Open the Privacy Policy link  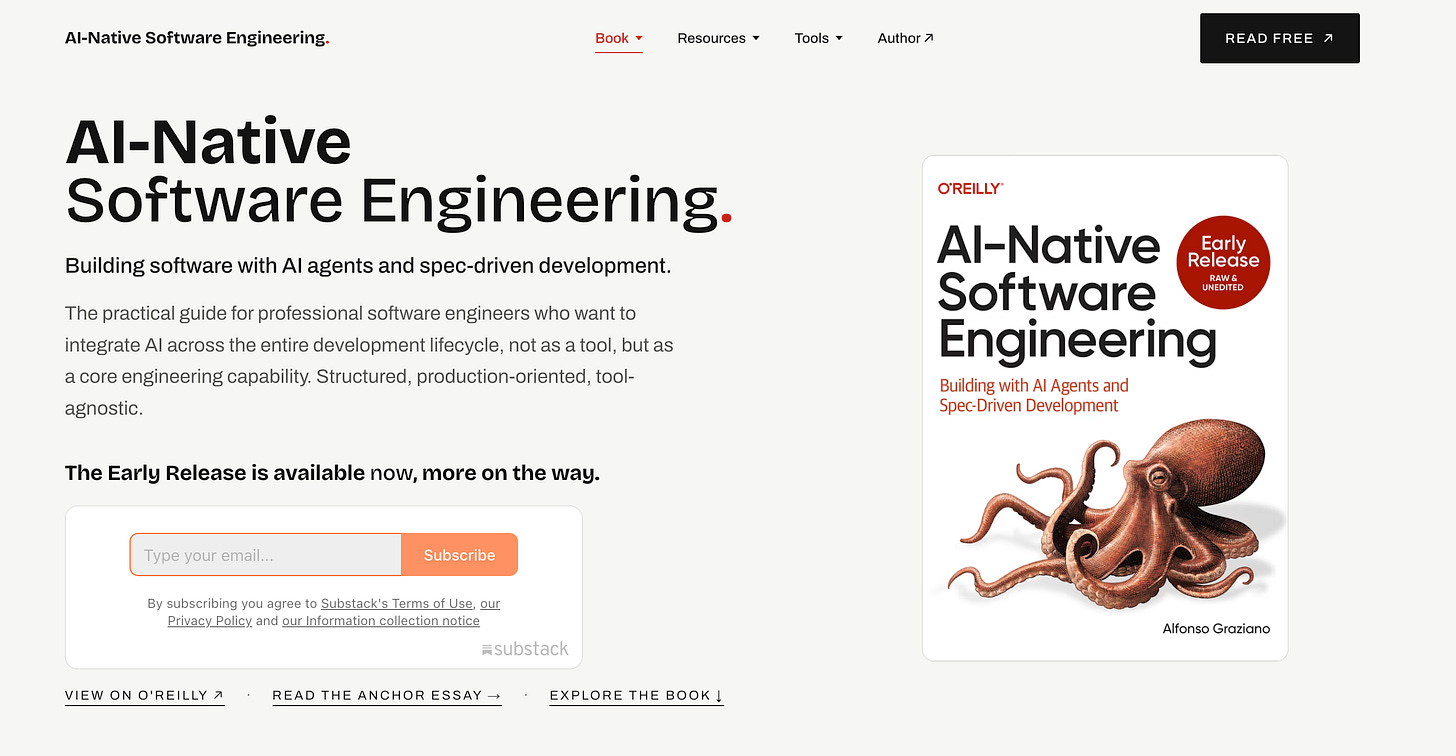[210, 620]
